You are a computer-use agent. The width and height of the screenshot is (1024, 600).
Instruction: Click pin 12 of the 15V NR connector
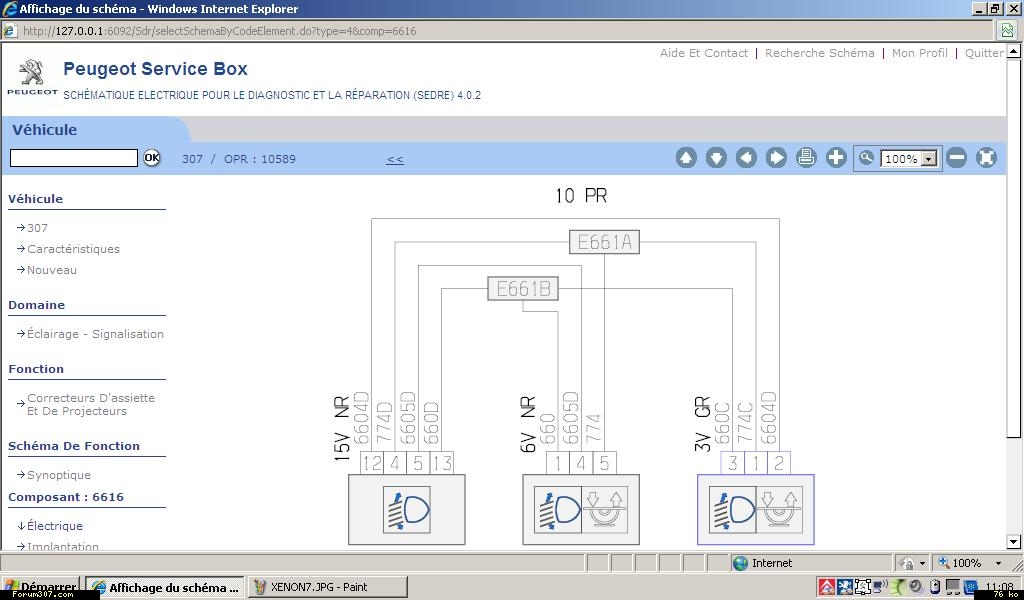pyautogui.click(x=371, y=463)
